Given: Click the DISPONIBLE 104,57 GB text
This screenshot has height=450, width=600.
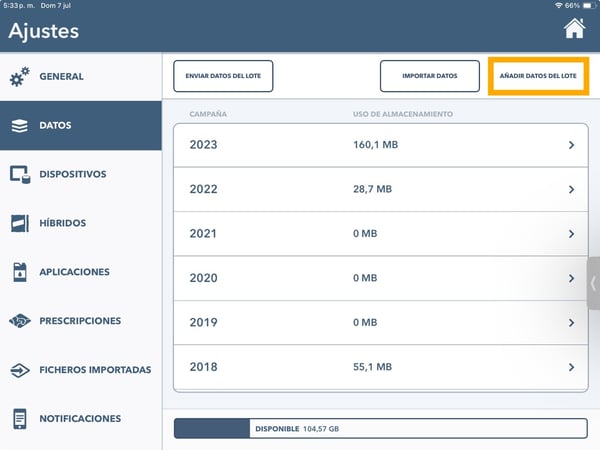Looking at the screenshot, I should [297, 429].
